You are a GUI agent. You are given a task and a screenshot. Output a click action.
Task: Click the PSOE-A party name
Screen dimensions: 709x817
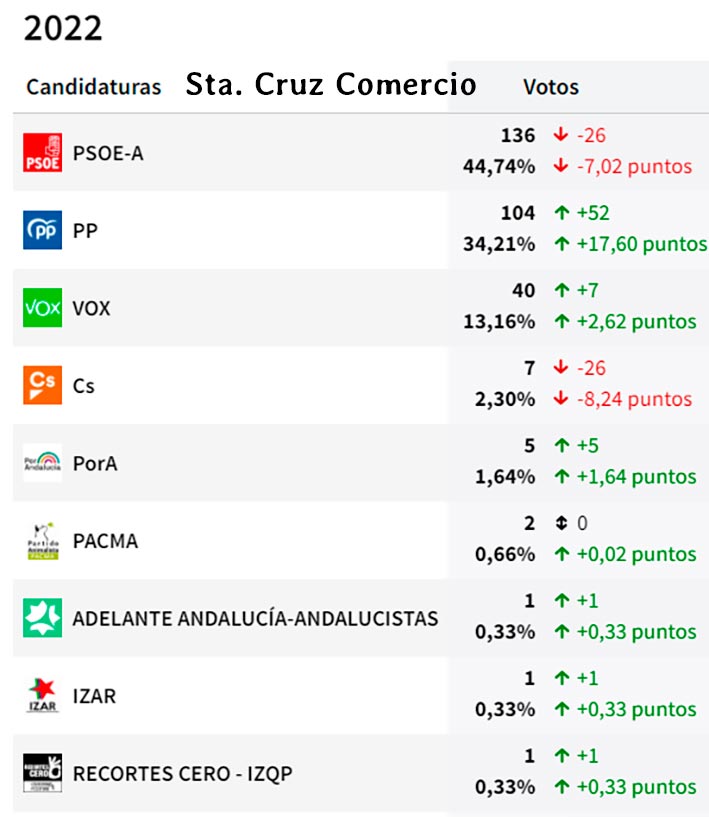[x=108, y=153]
